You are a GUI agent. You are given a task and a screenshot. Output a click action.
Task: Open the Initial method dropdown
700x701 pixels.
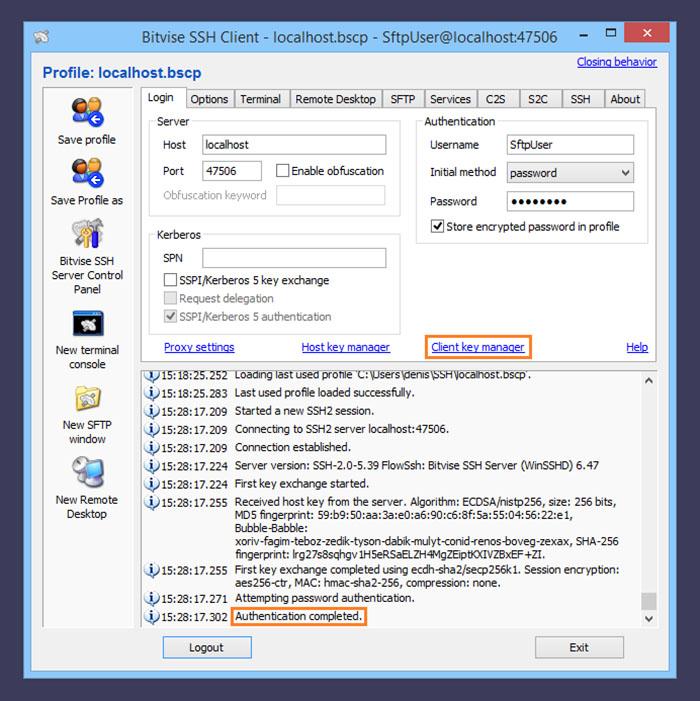point(570,173)
